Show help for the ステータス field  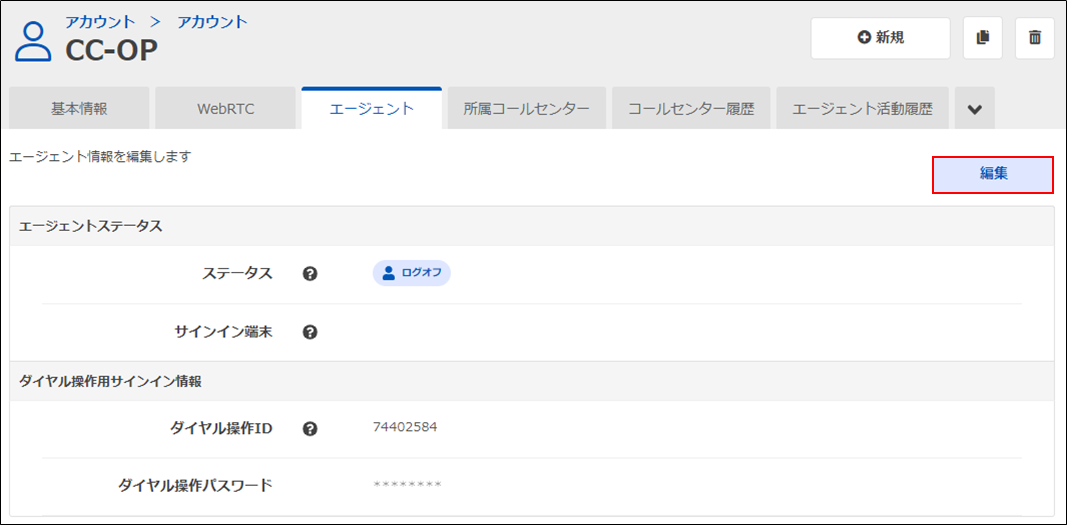[x=310, y=274]
